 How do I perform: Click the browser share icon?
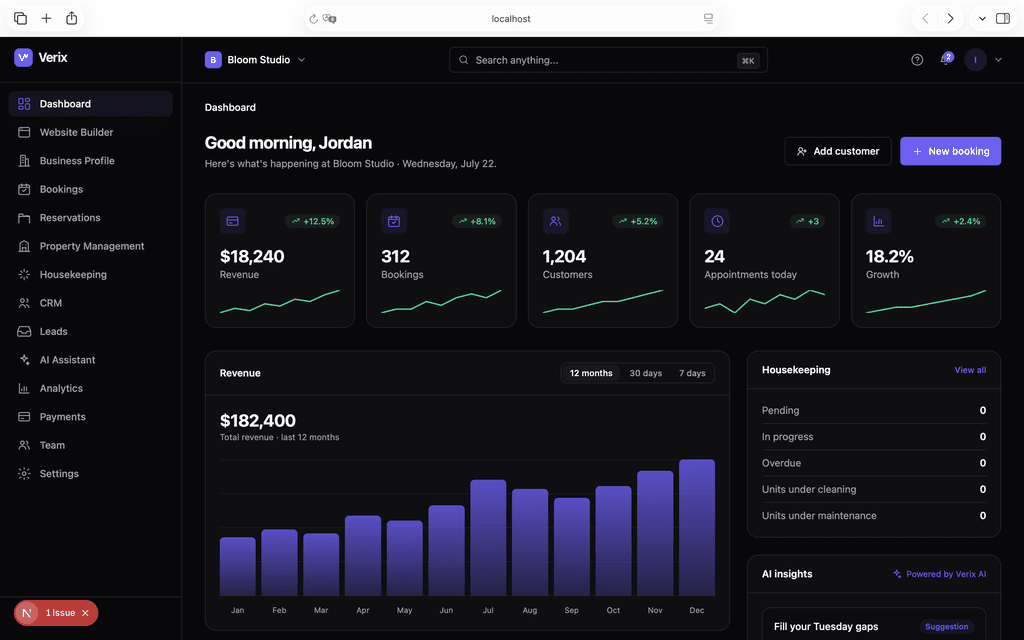point(72,18)
